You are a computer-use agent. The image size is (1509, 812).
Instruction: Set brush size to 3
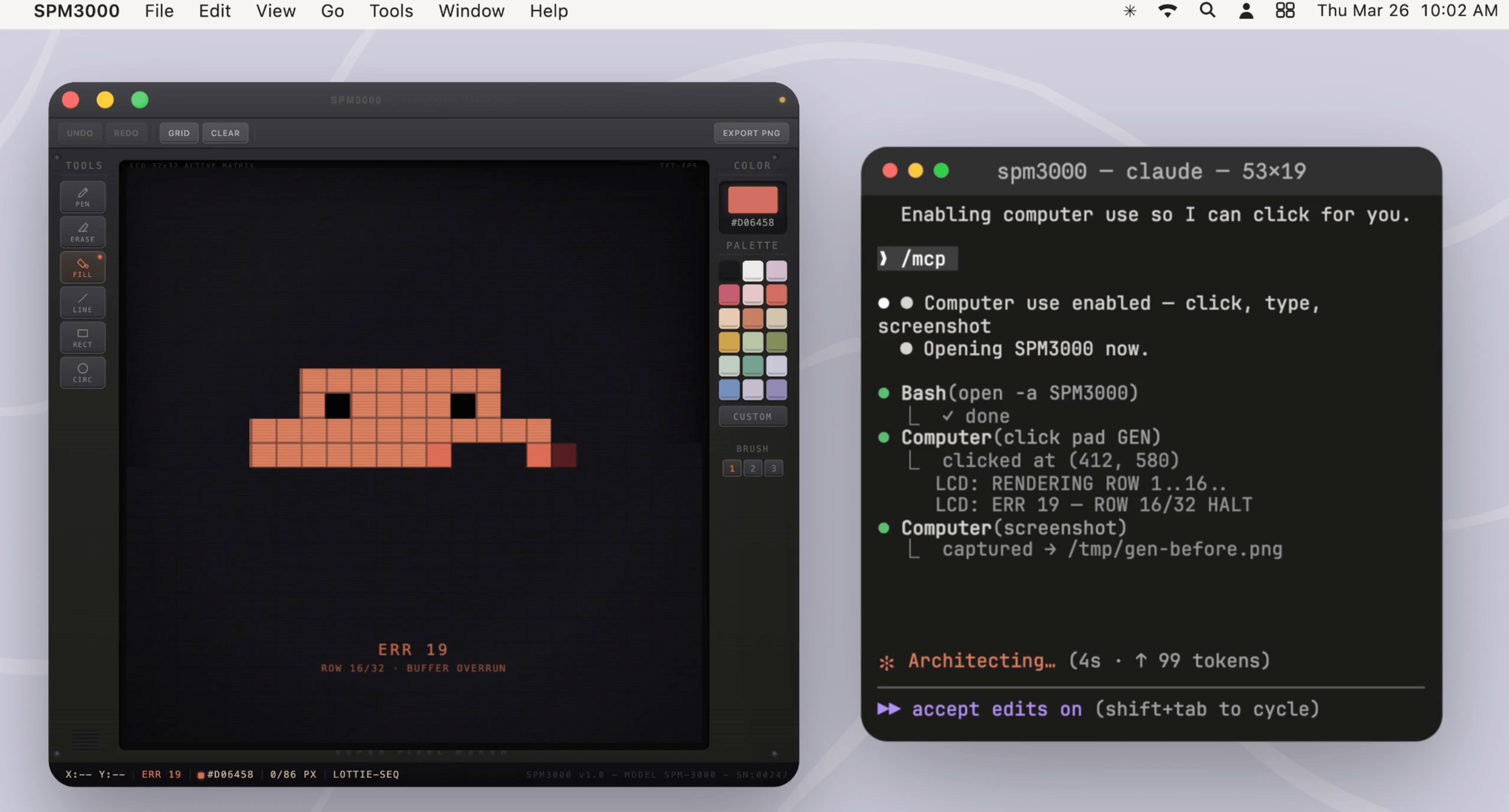(x=773, y=468)
